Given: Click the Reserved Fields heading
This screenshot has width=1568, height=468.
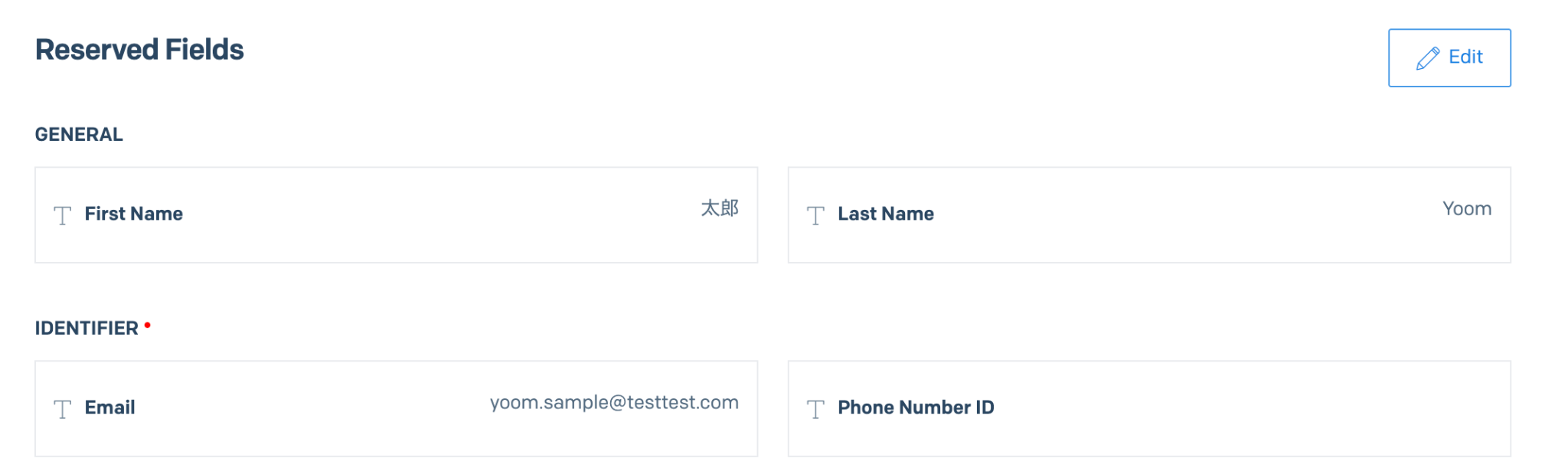Looking at the screenshot, I should tap(139, 50).
